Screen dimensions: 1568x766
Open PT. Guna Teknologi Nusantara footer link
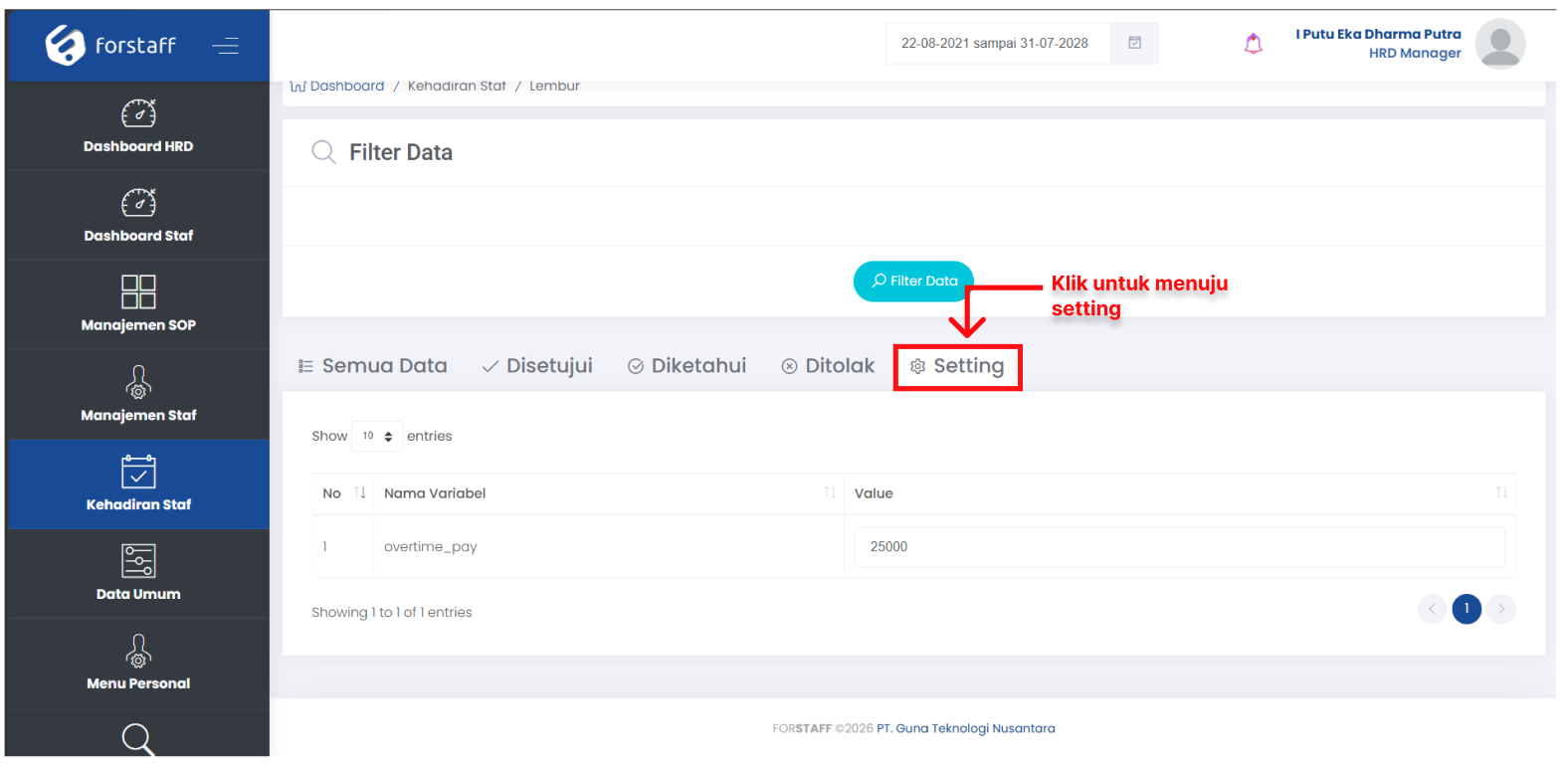point(966,729)
